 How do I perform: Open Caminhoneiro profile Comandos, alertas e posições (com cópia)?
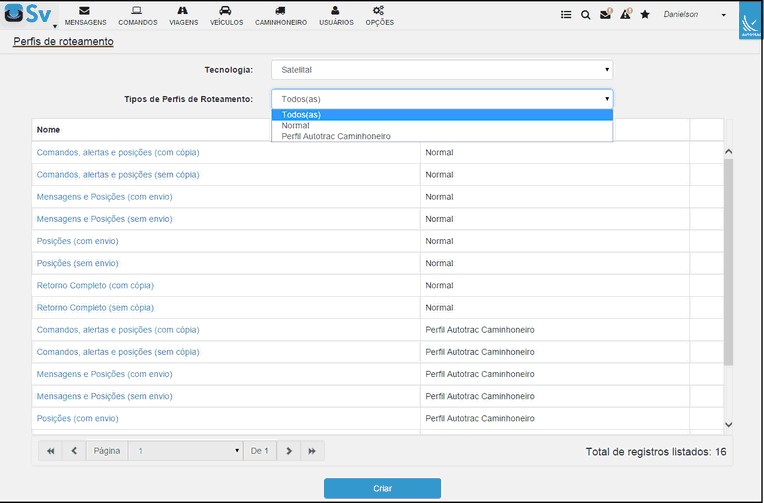click(118, 330)
